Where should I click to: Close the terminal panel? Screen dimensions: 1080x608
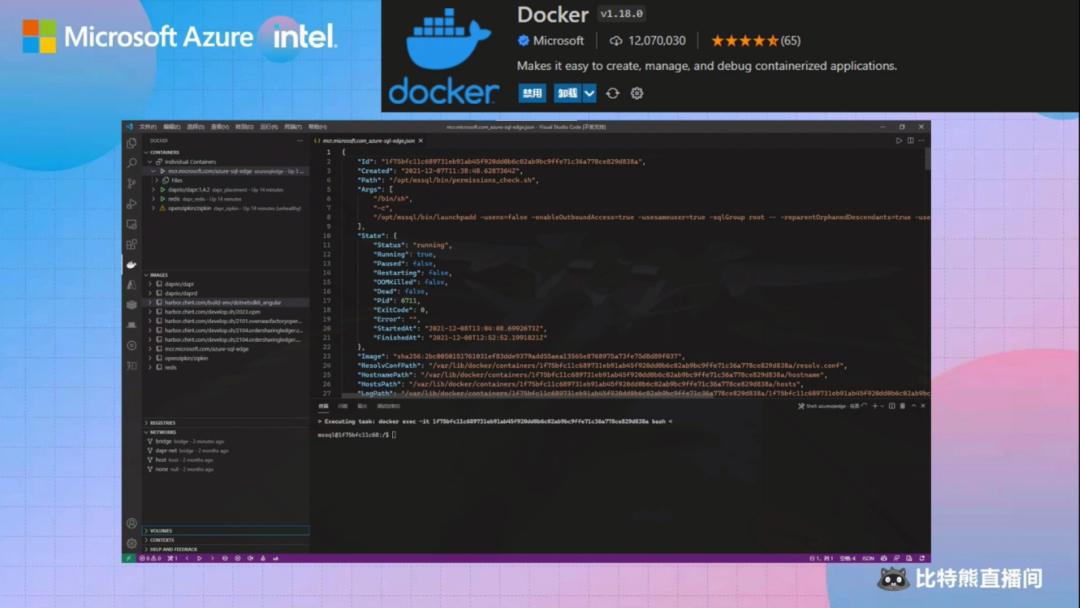[923, 406]
